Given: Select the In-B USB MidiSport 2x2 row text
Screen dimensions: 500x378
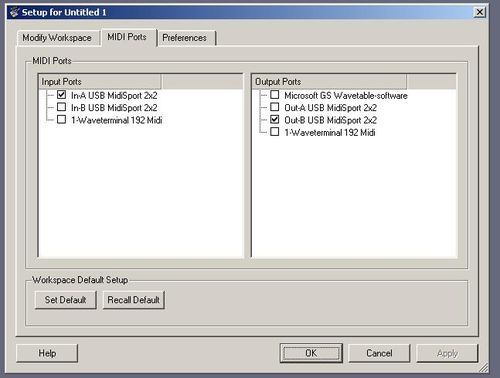Looking at the screenshot, I should pos(114,108).
